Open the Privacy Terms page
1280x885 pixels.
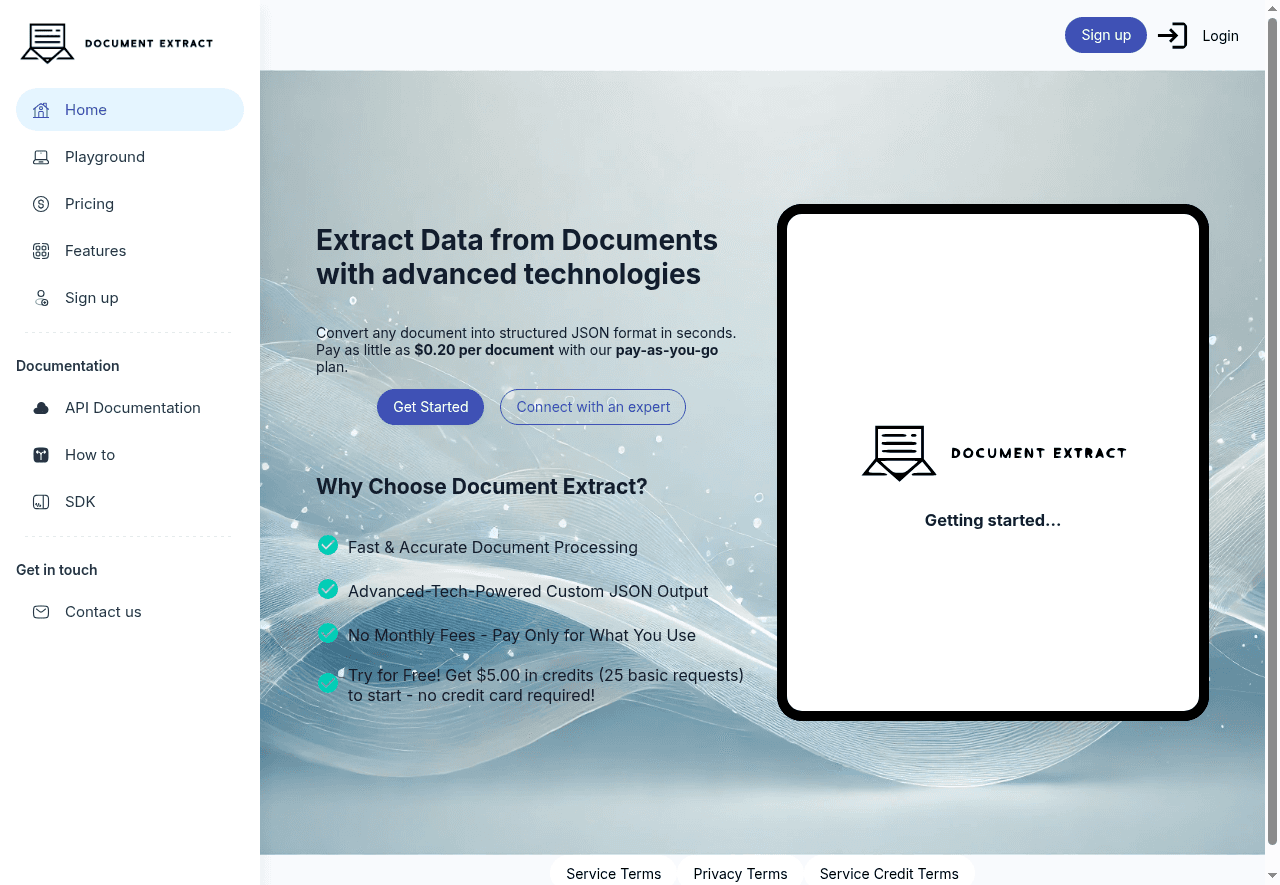pos(741,873)
